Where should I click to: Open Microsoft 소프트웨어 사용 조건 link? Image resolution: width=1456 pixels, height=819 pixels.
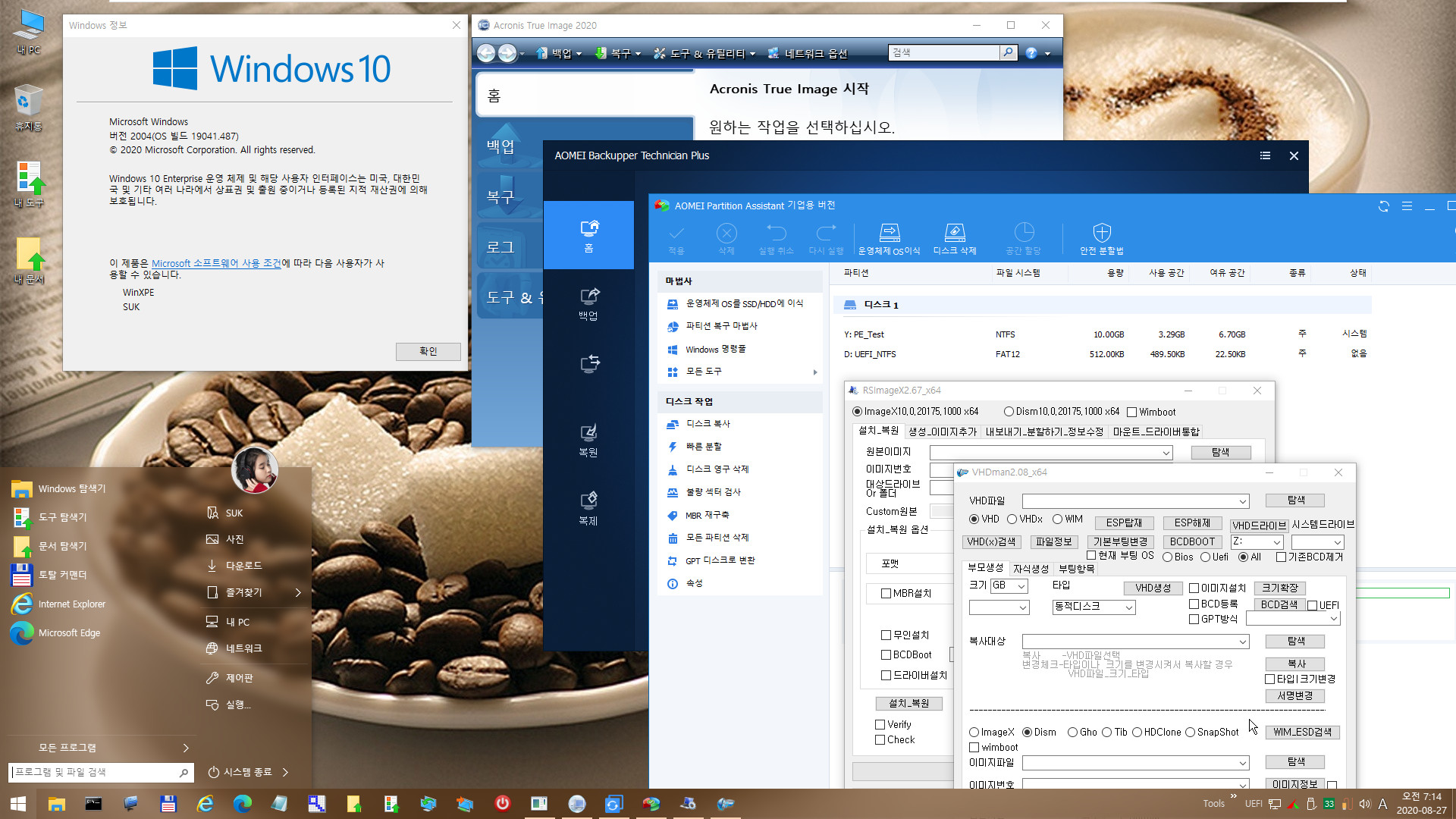pos(216,263)
